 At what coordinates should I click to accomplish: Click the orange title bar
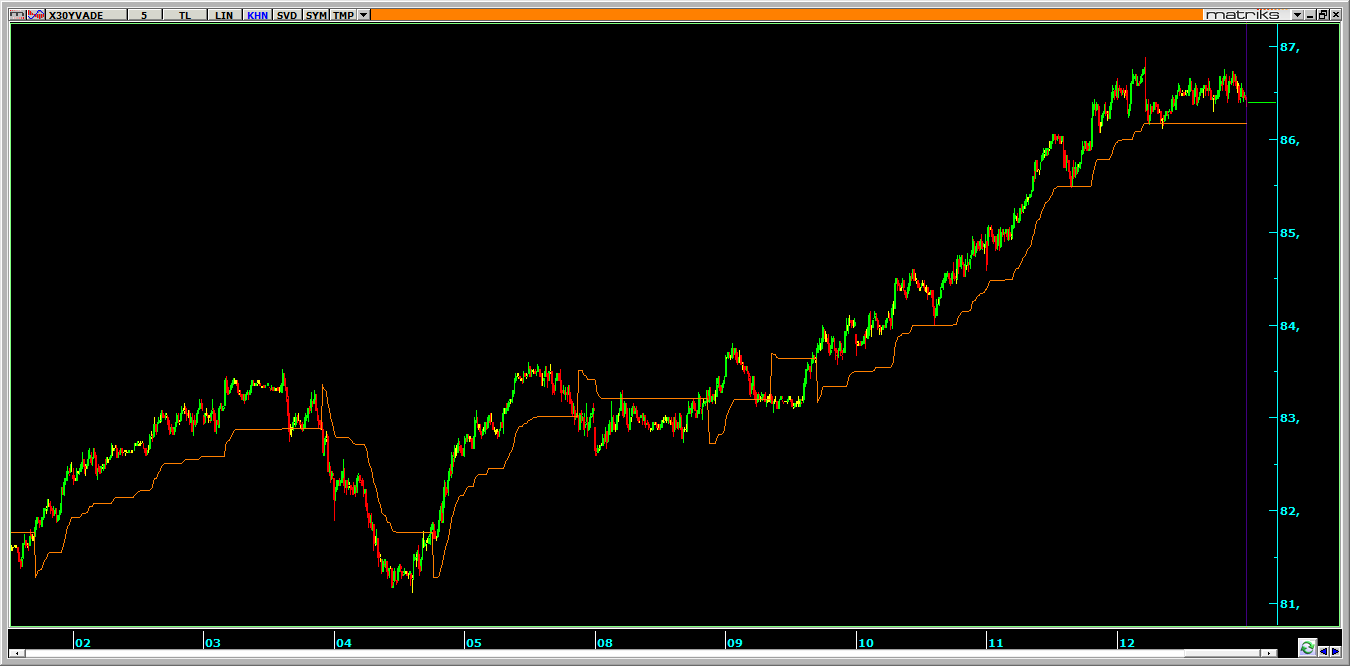[x=786, y=15]
